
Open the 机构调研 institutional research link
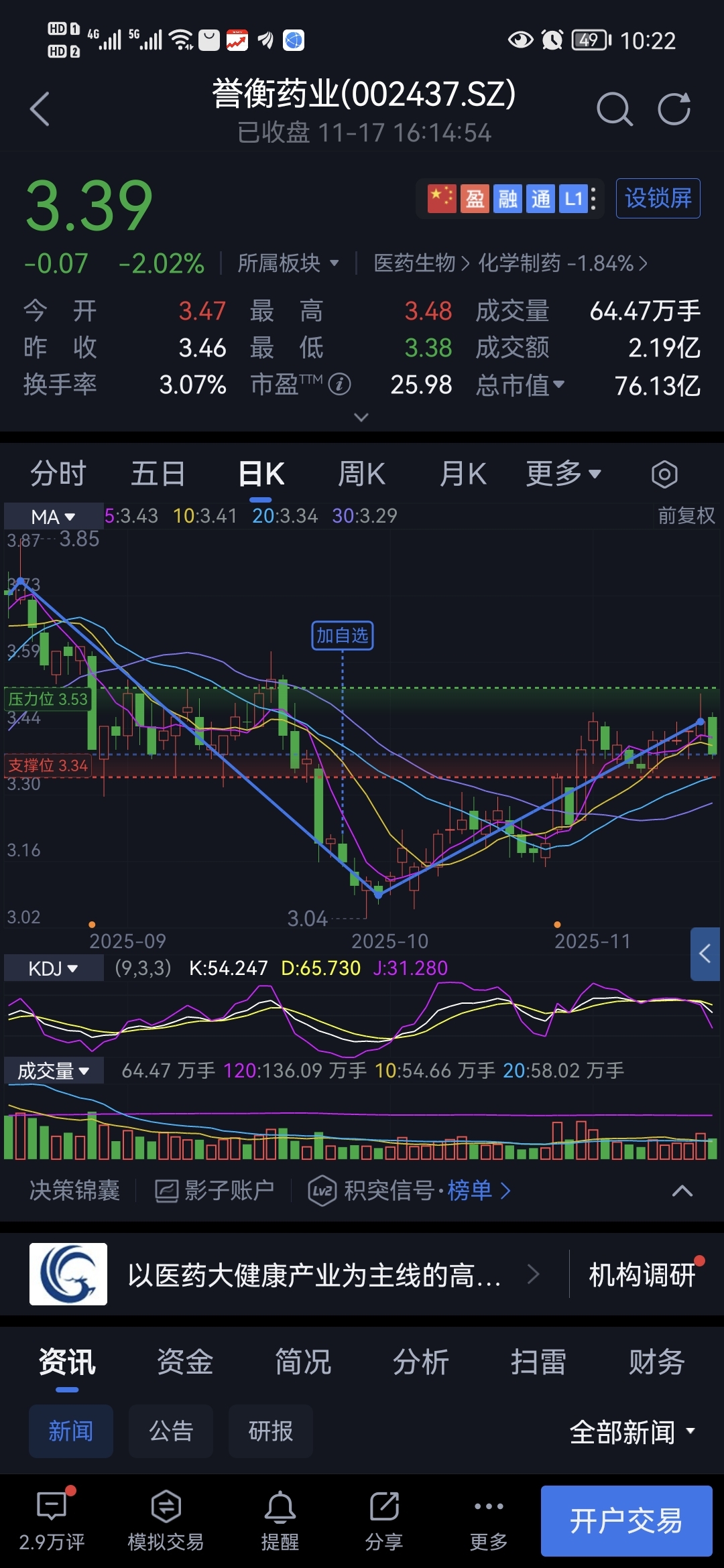coord(642,1275)
